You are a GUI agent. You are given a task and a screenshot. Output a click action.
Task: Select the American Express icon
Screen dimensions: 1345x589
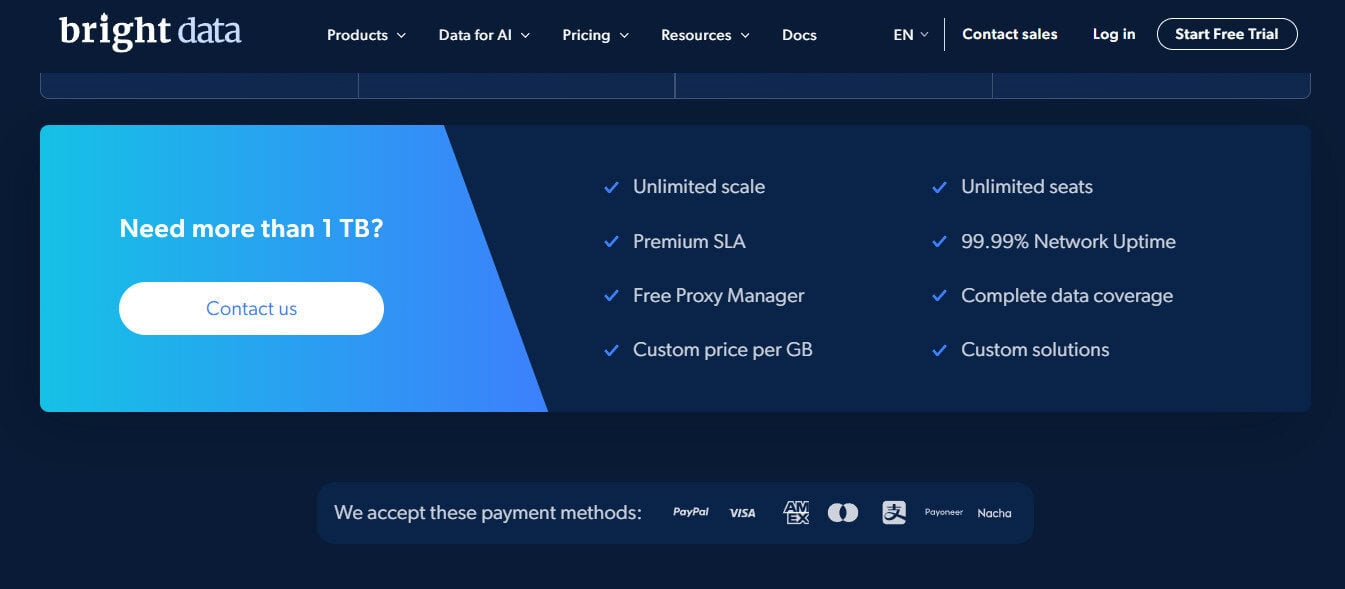pos(796,513)
